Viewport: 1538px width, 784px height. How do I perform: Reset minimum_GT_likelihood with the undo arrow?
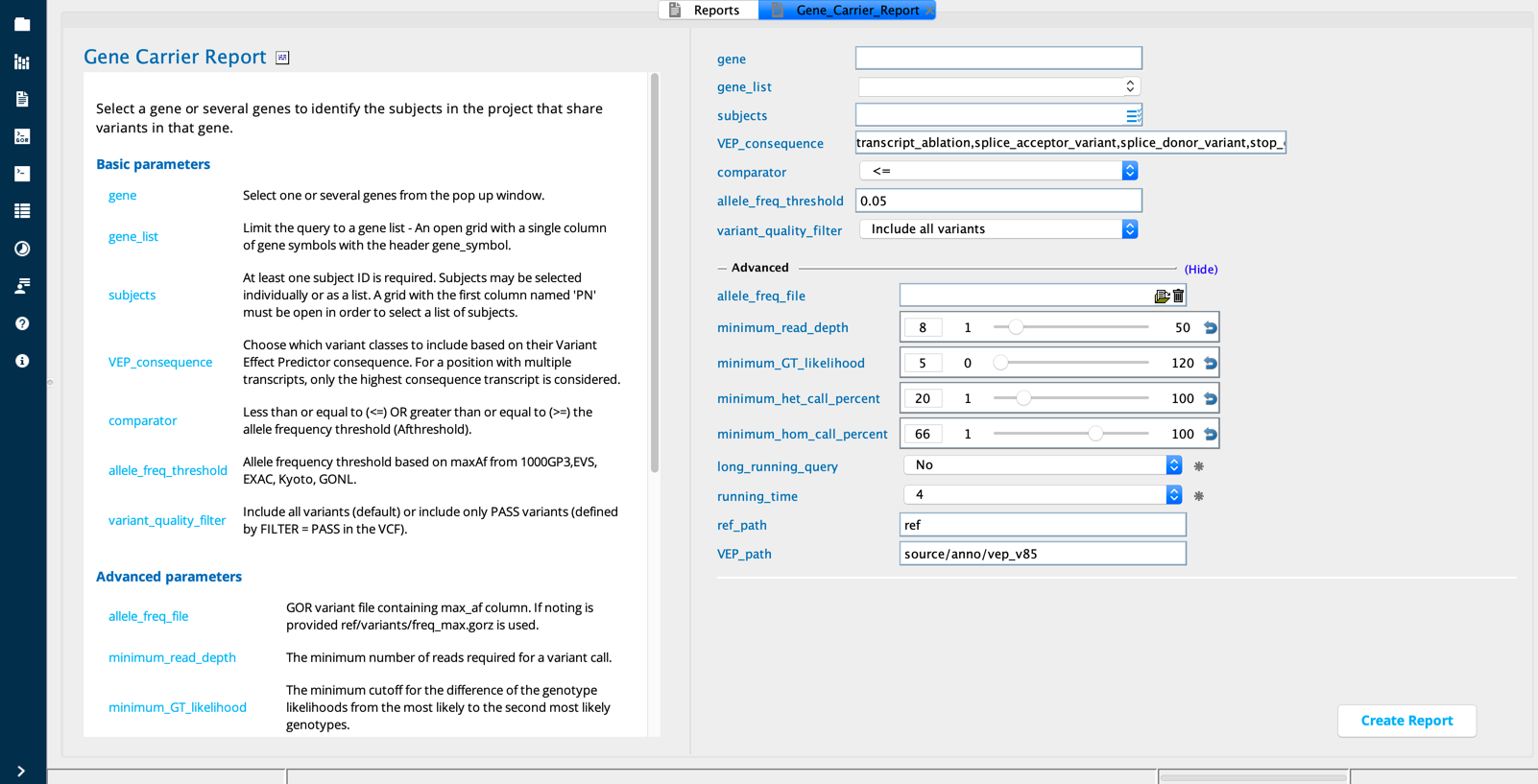pyautogui.click(x=1211, y=364)
